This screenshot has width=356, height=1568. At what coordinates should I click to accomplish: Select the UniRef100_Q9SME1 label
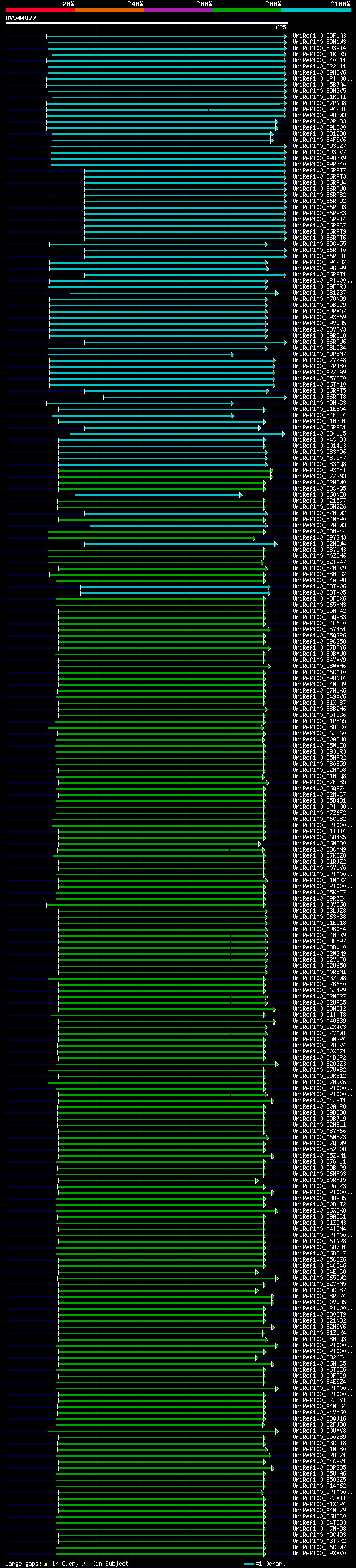319,471
